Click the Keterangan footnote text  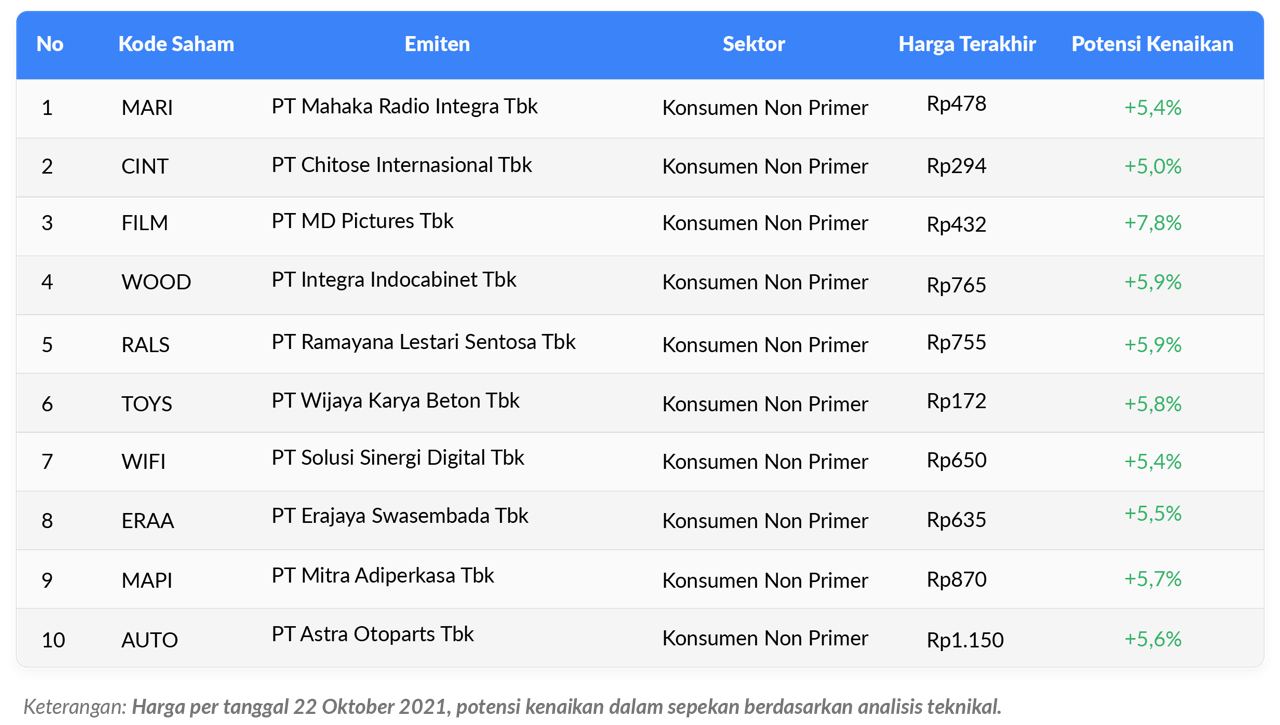511,706
